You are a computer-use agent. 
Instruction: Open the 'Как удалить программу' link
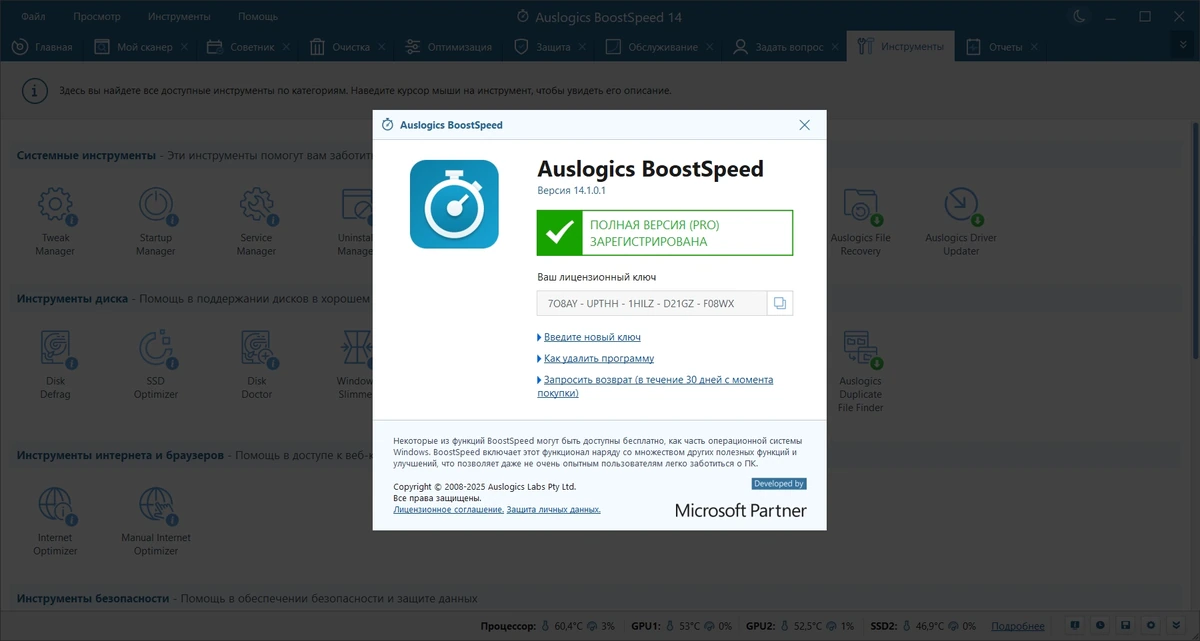coord(599,358)
